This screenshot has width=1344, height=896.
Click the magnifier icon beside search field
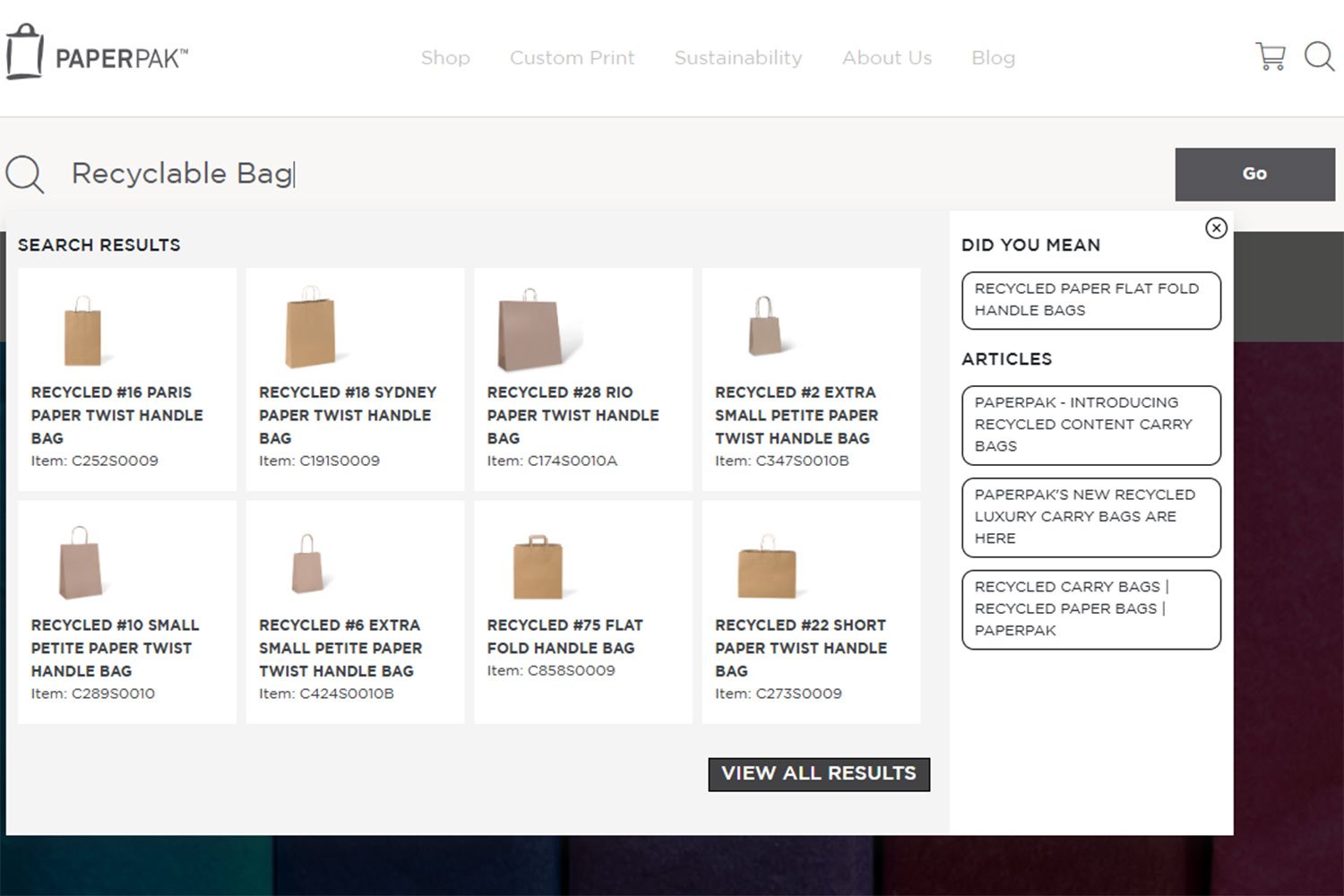pyautogui.click(x=25, y=174)
